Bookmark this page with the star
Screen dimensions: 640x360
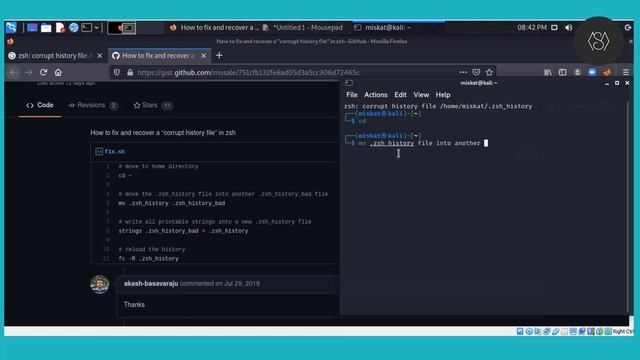[x=489, y=72]
